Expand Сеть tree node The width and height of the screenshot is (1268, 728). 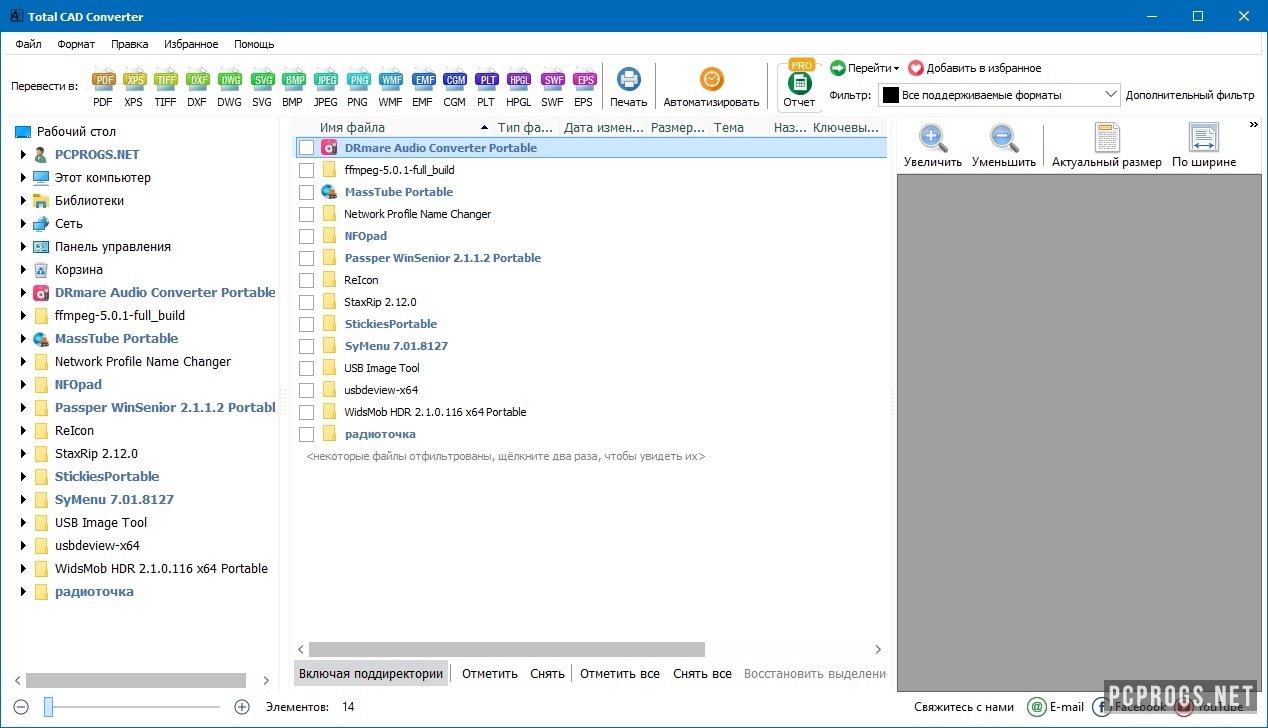23,224
